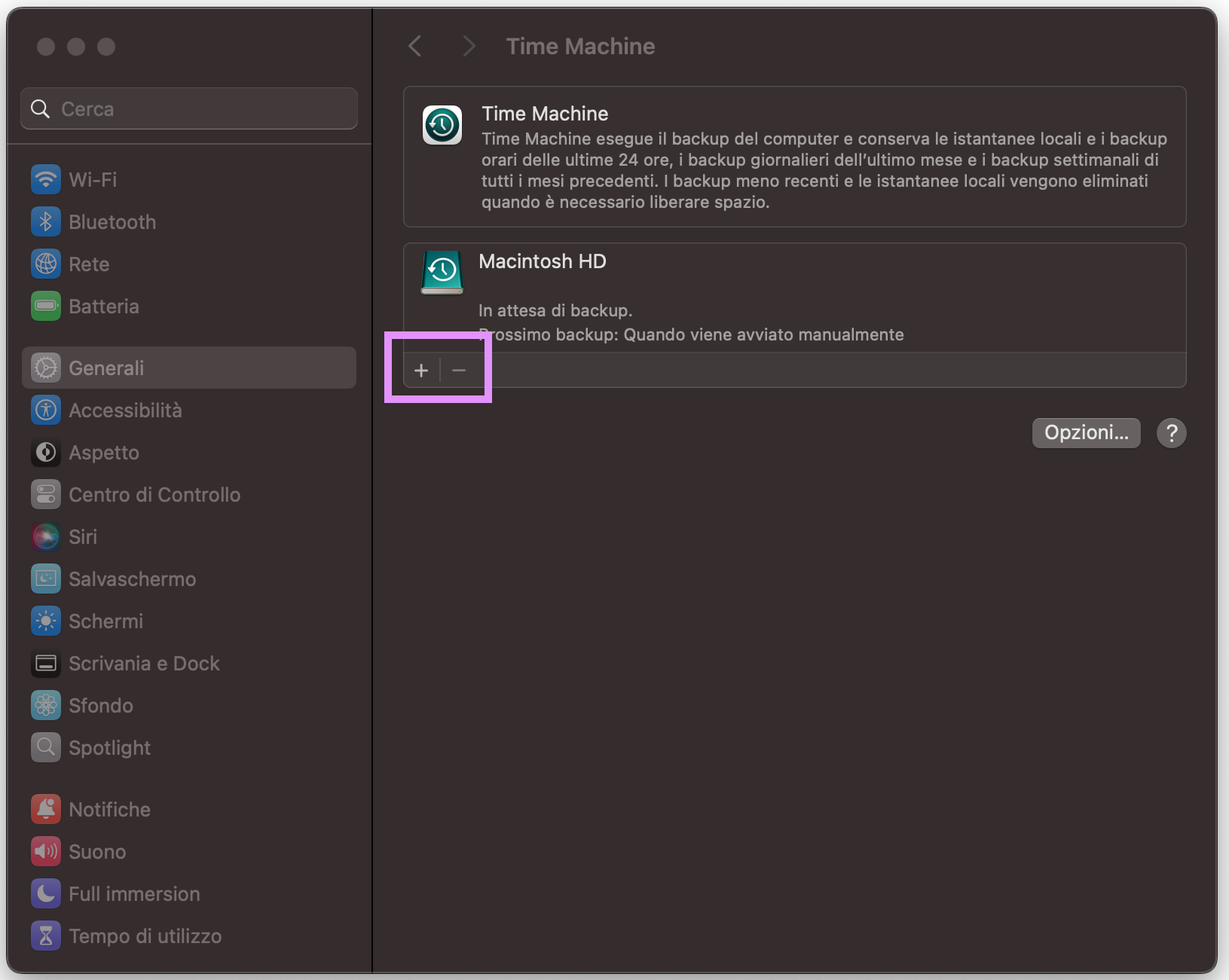This screenshot has height=980, width=1229.
Task: Open Wi-Fi settings from the sidebar
Action: [x=92, y=179]
